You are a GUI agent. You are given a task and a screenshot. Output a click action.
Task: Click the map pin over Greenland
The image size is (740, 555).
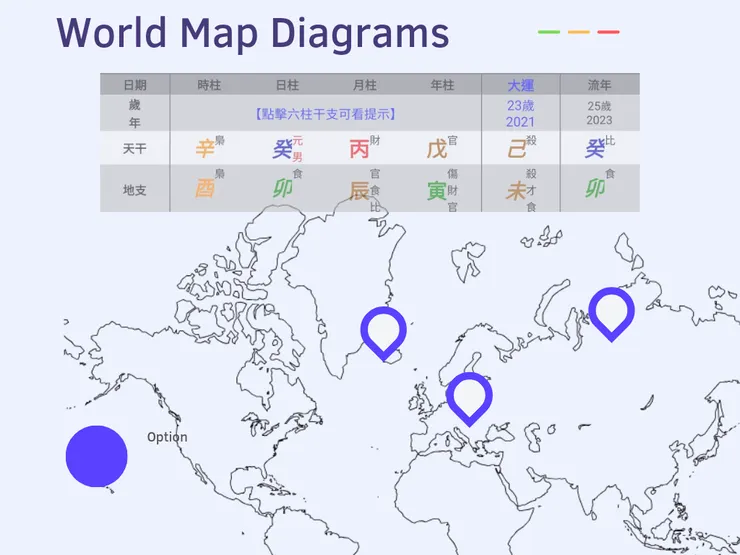click(383, 334)
